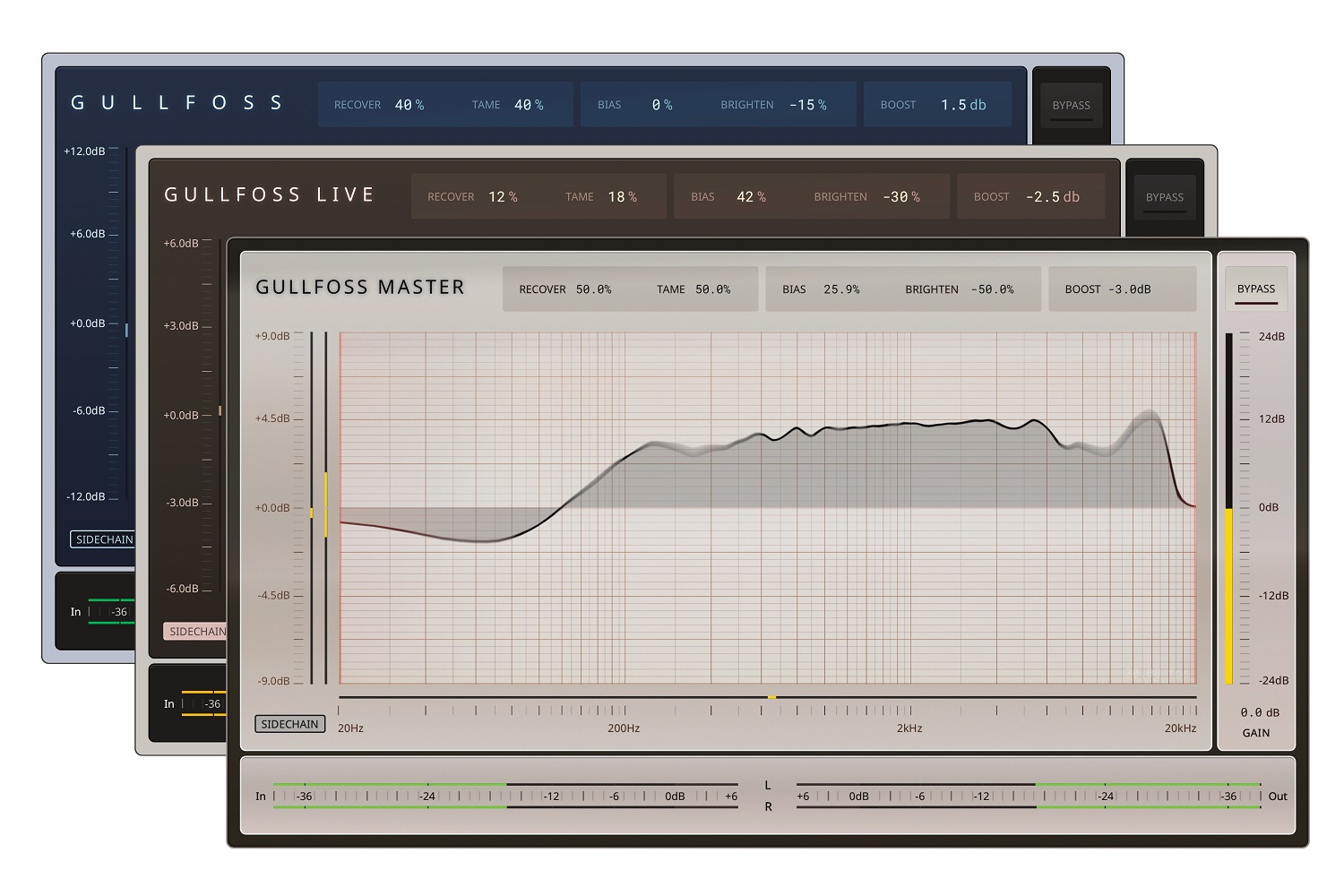Select Tame 50.0% value in Gullfoss Master

pyautogui.click(x=712, y=289)
